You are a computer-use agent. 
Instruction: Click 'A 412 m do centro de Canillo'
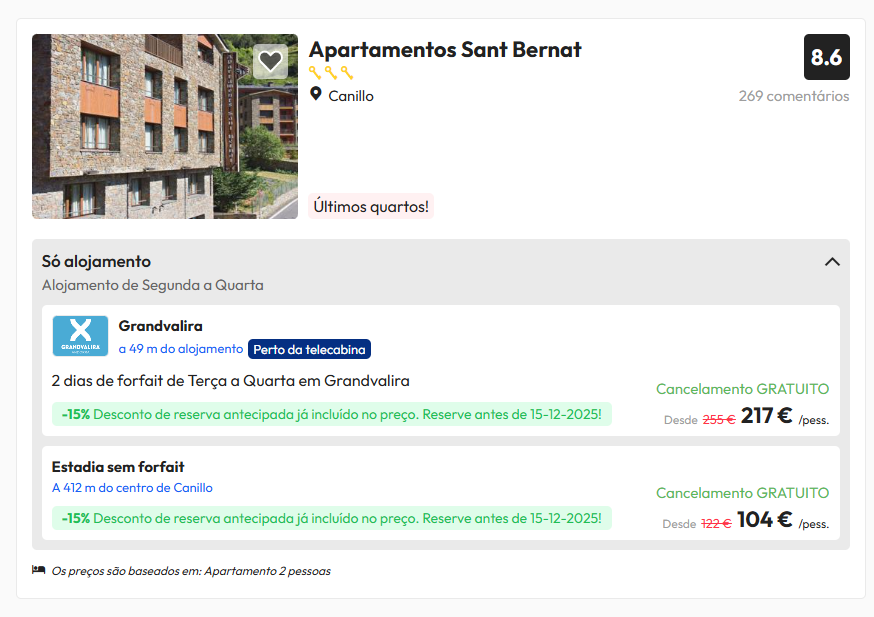[132, 488]
